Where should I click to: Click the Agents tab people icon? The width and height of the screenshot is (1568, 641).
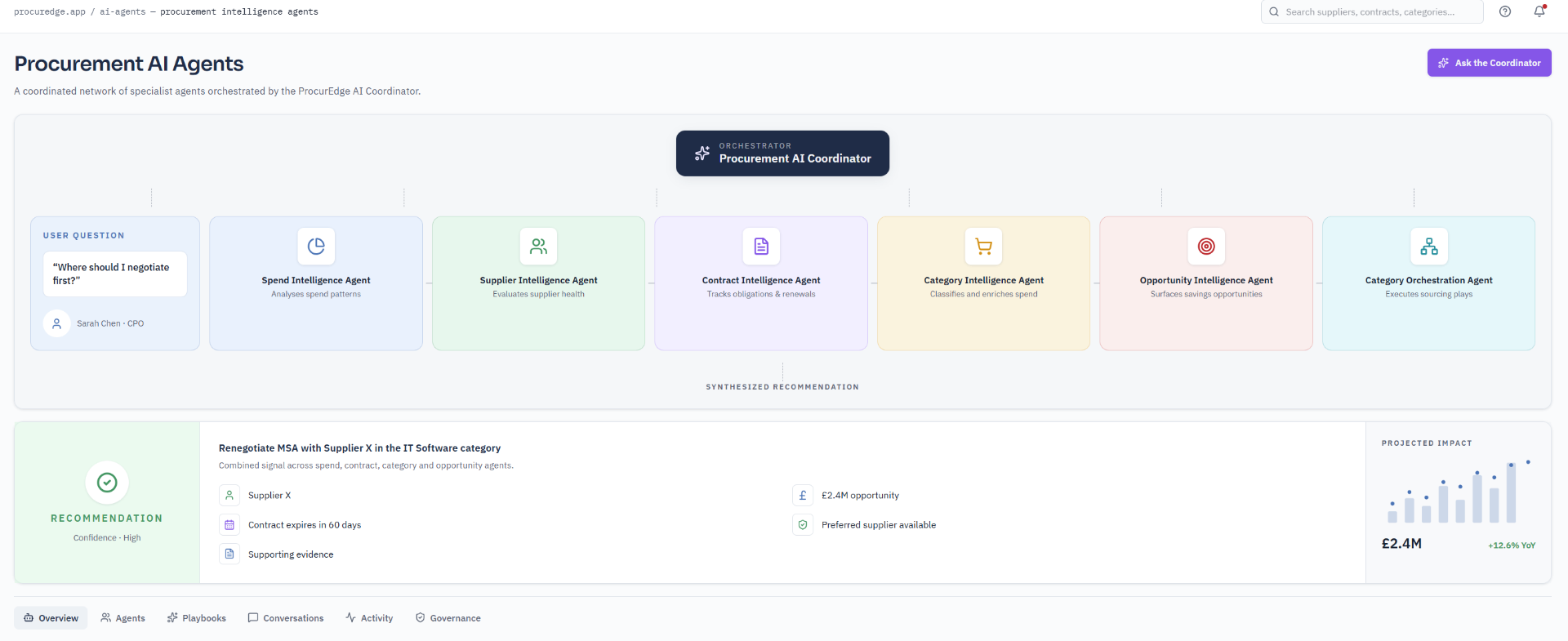[106, 617]
